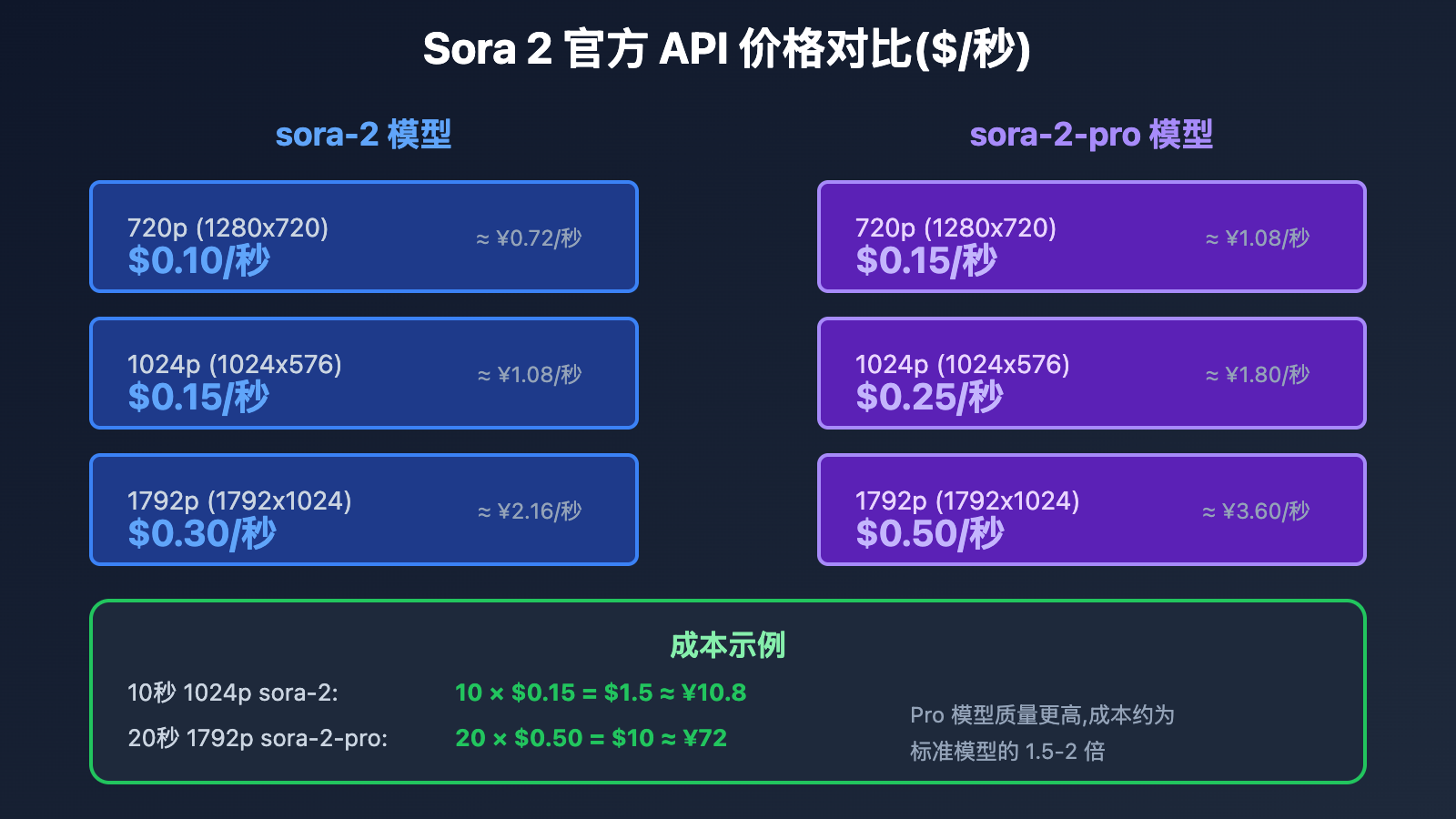This screenshot has height=819, width=1456.
Task: Click the ≈ ¥1.80/秒 conversion text
Action: [x=1258, y=375]
